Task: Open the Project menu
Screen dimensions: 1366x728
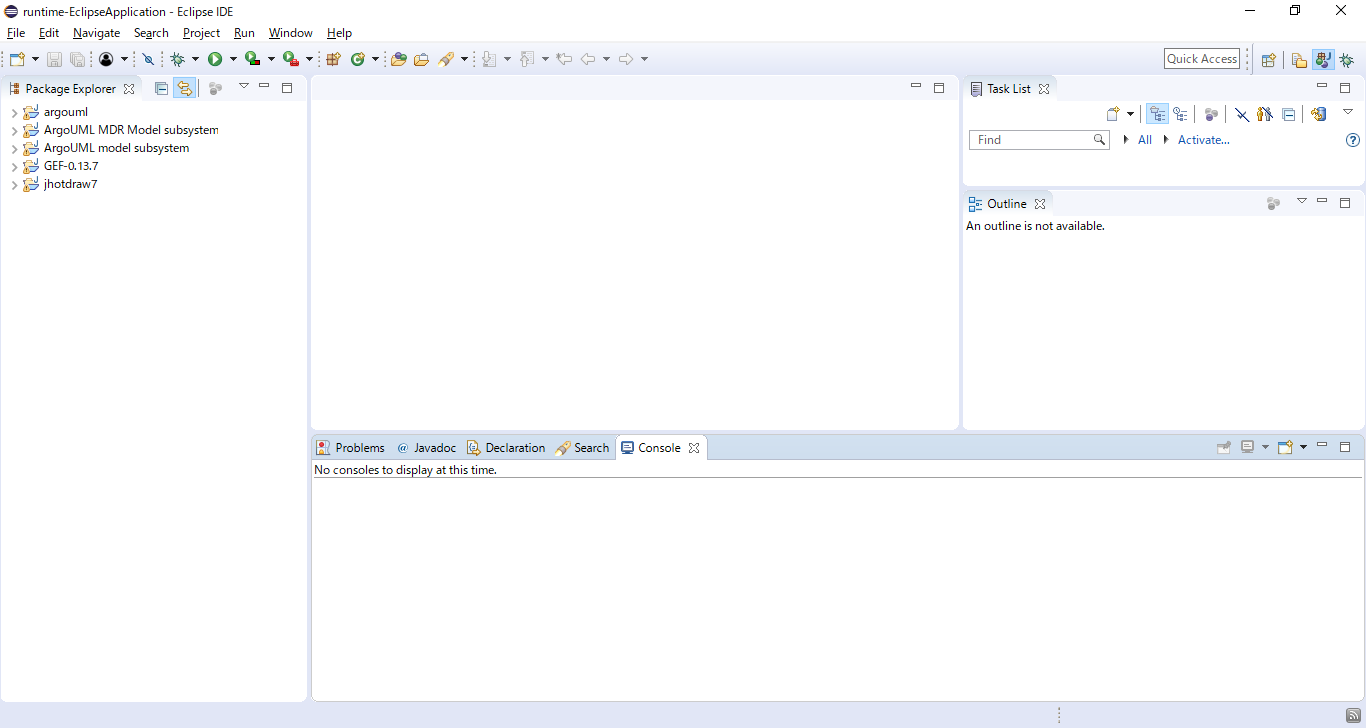Action: [201, 33]
